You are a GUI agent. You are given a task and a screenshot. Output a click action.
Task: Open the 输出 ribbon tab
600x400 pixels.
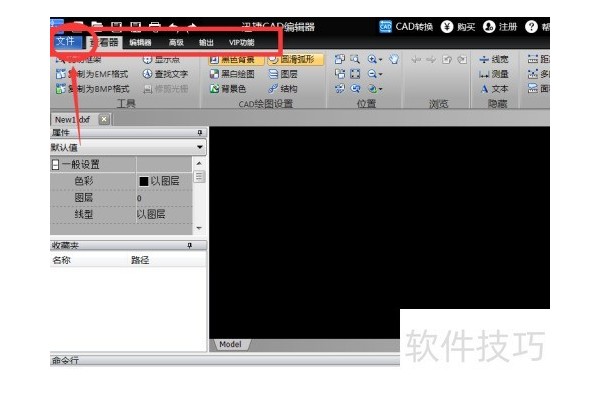pos(206,42)
